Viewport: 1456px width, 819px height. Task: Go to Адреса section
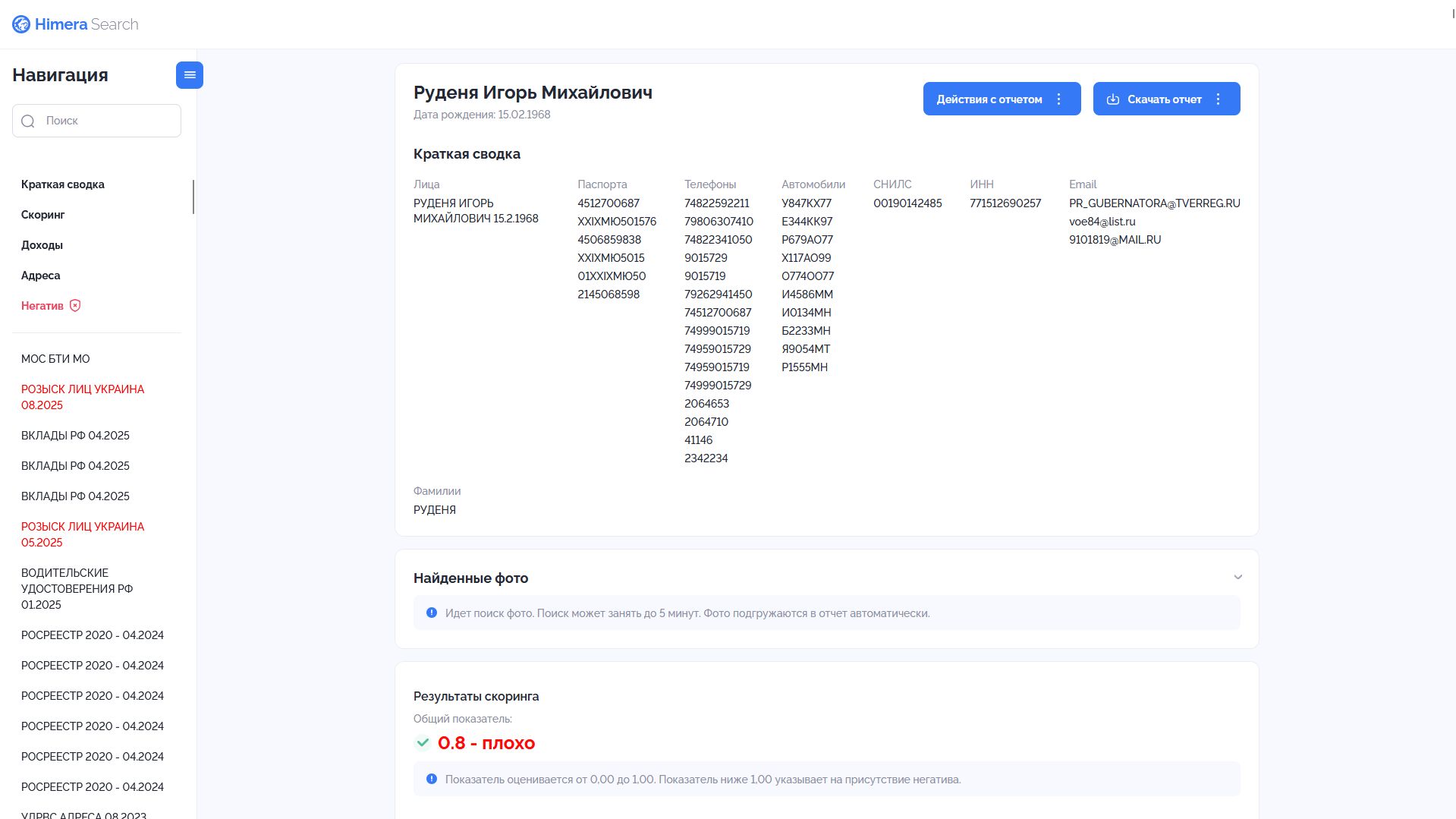(x=41, y=276)
